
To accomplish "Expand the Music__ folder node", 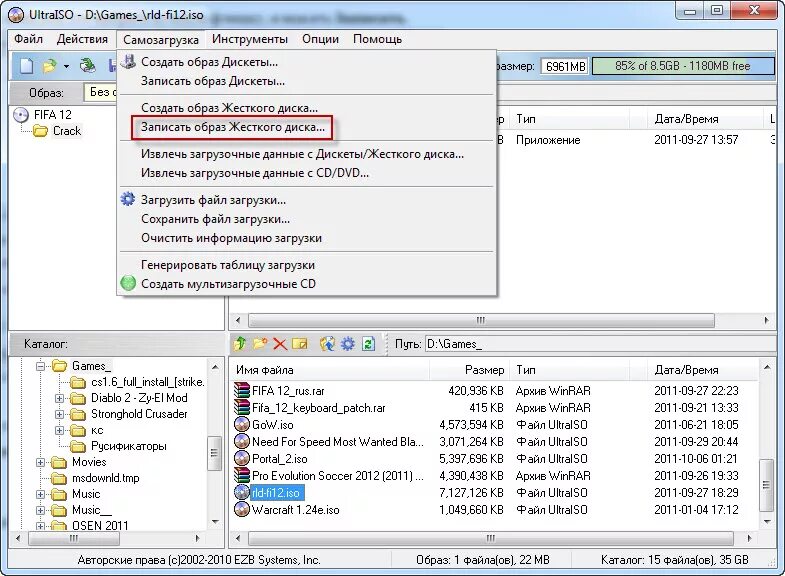I will pos(41,510).
